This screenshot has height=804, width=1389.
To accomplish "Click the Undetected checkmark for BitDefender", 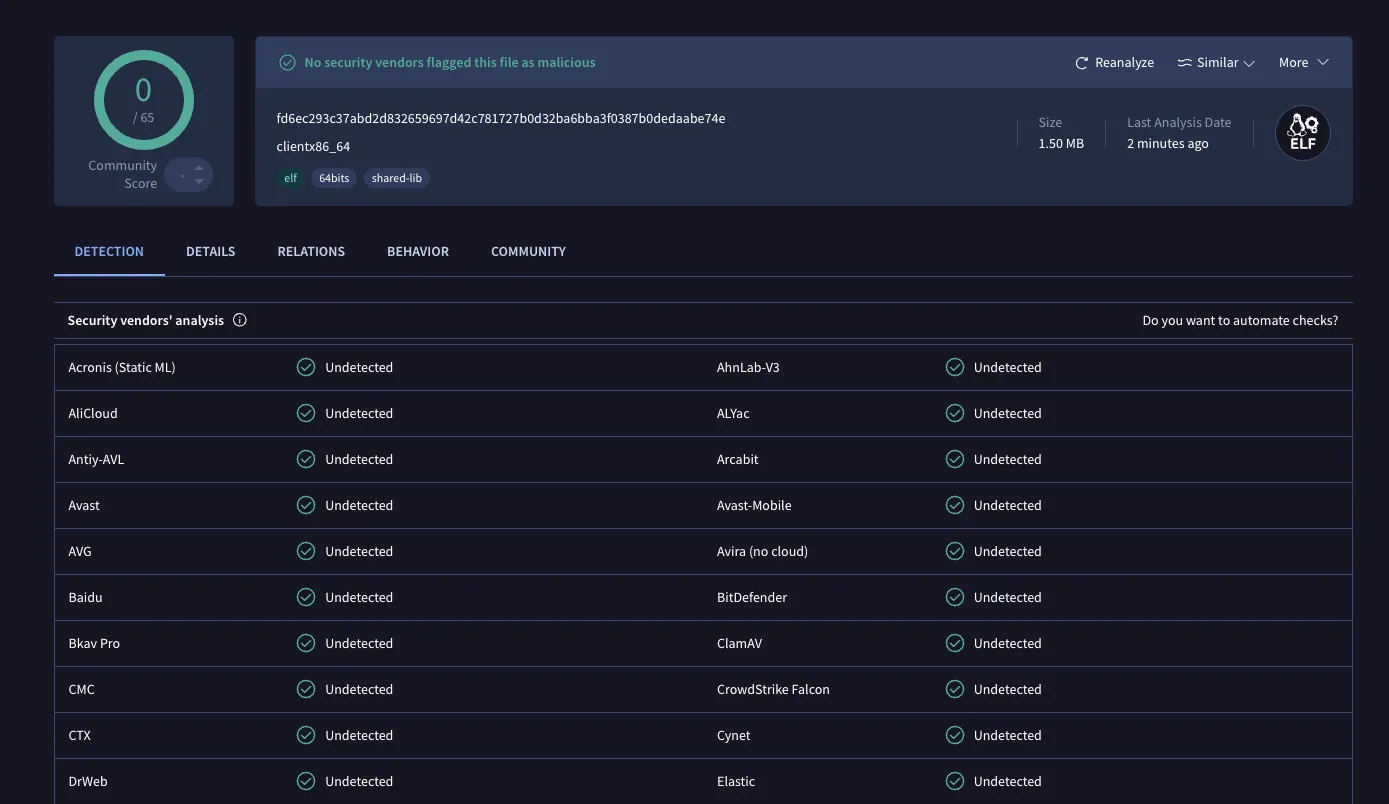I will point(955,597).
